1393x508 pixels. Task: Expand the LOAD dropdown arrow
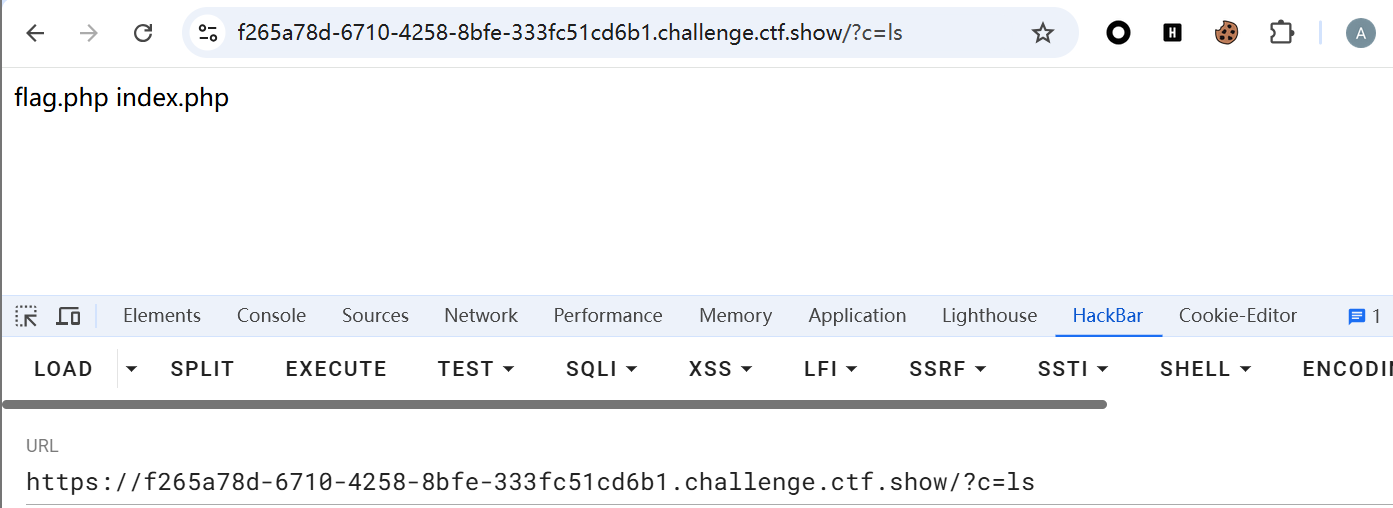coord(131,369)
